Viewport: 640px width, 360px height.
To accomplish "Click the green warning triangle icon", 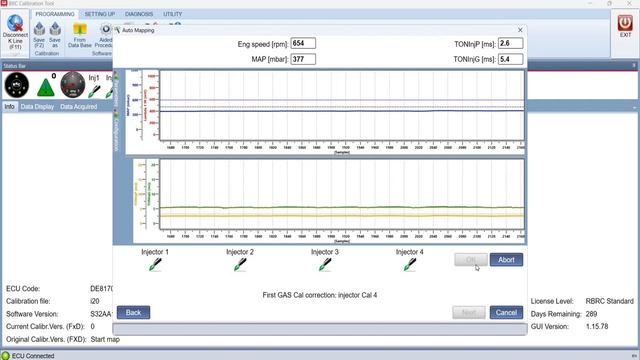I will (x=46, y=88).
